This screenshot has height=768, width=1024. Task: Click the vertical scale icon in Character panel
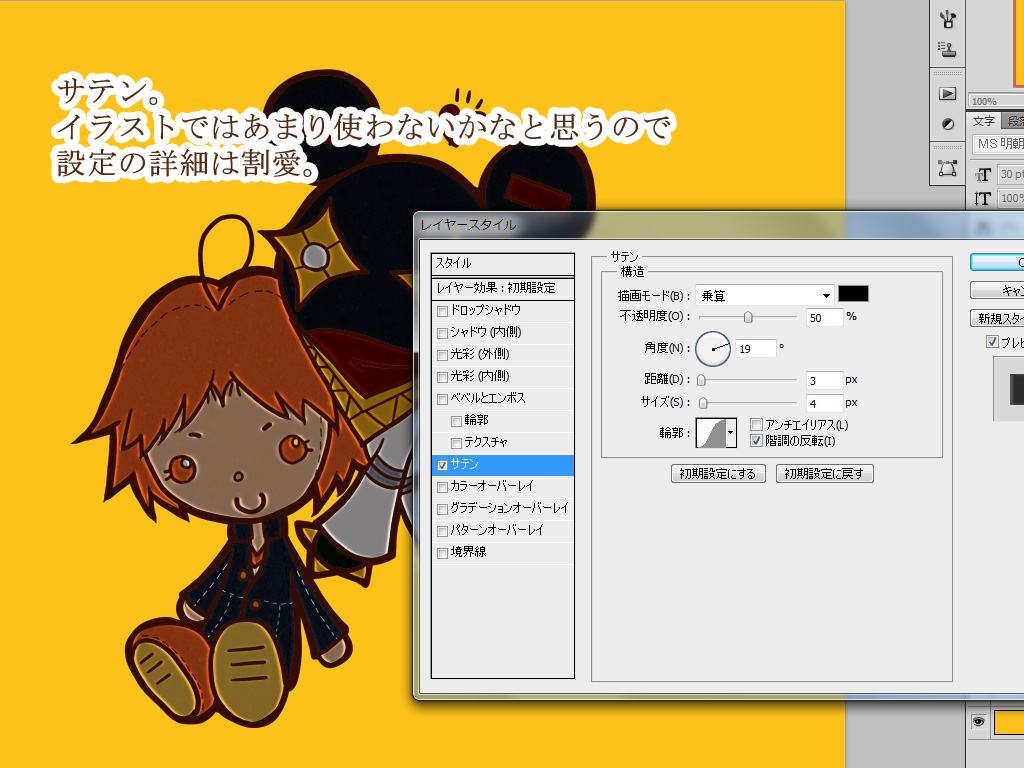pos(982,199)
